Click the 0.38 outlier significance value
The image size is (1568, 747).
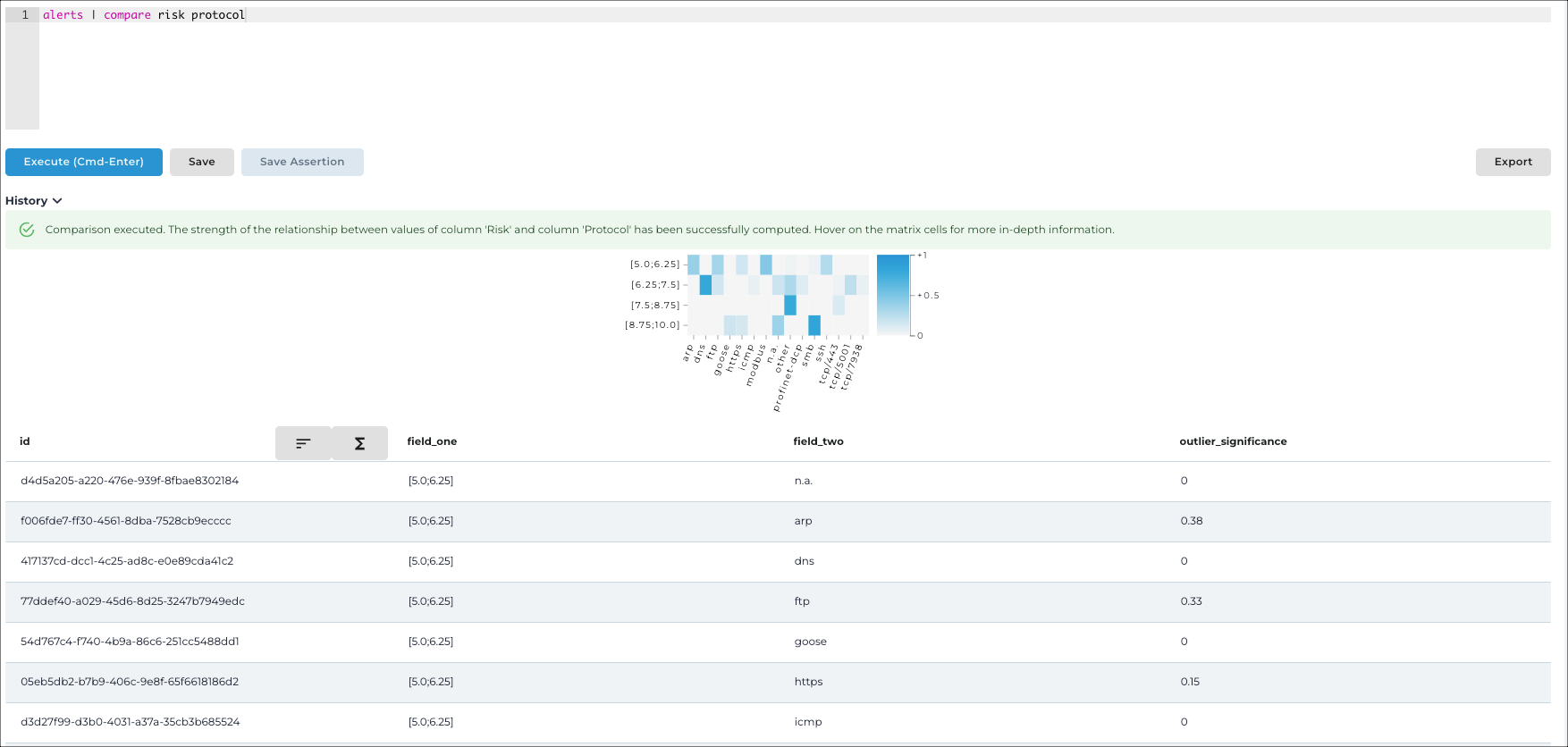pos(1192,521)
